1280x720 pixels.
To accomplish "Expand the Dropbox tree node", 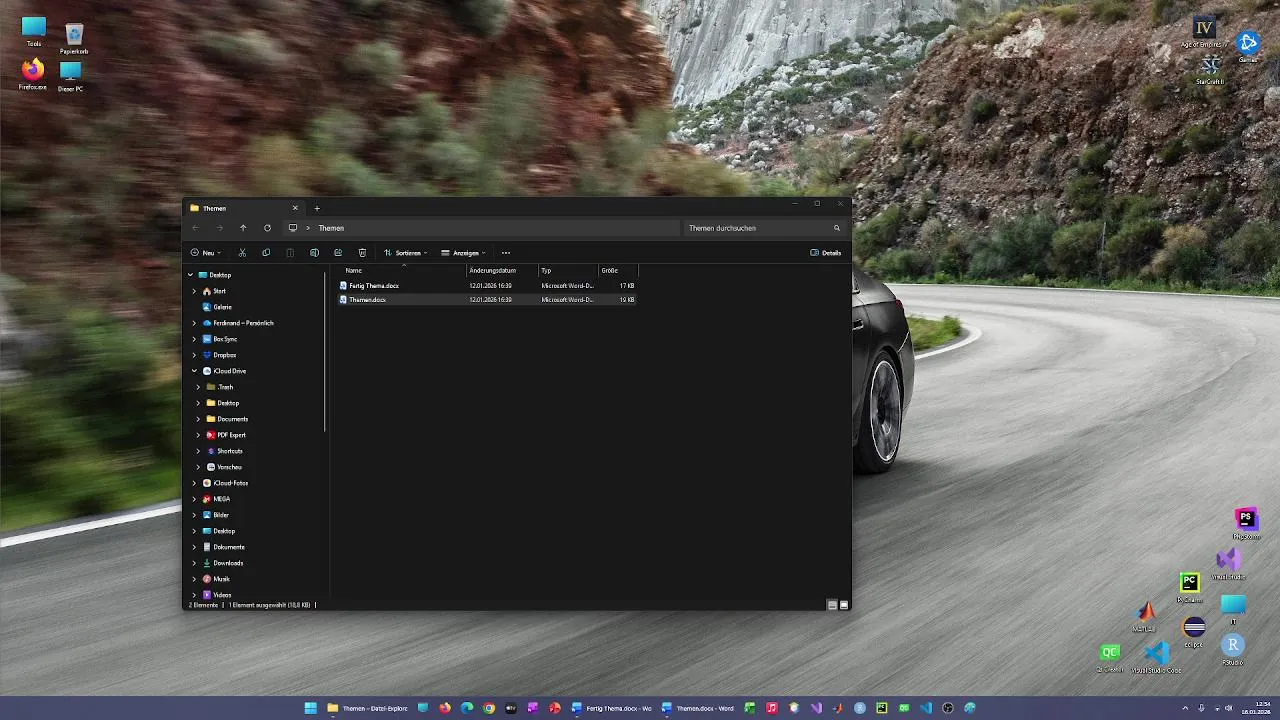I will (x=194, y=355).
